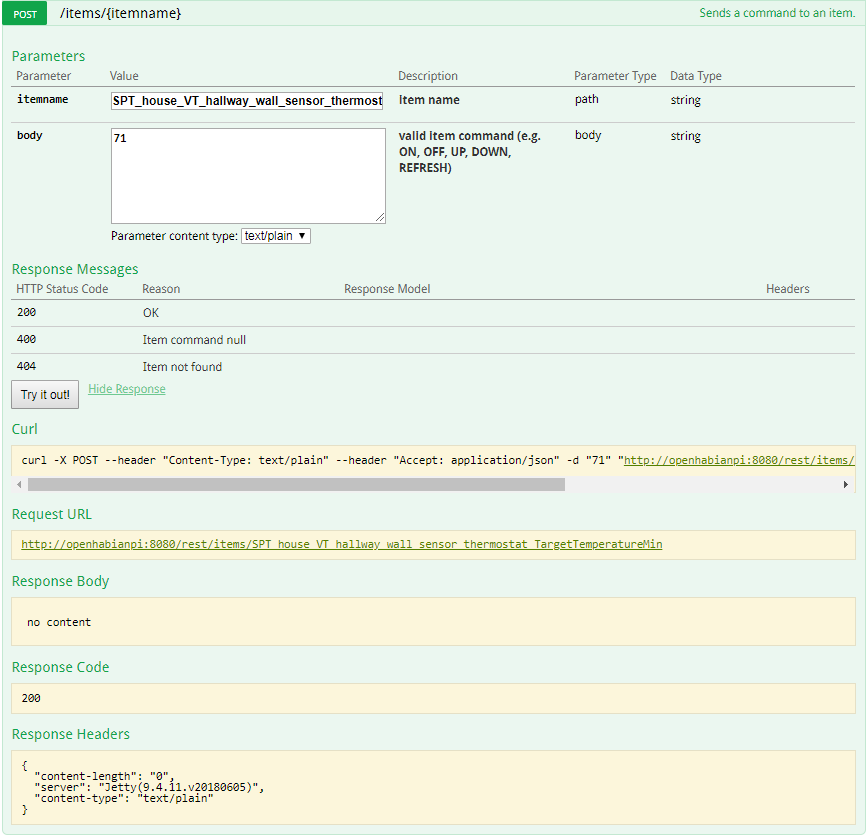
Task: Click the left scroll arrow of the Curl box
Action: [20, 484]
